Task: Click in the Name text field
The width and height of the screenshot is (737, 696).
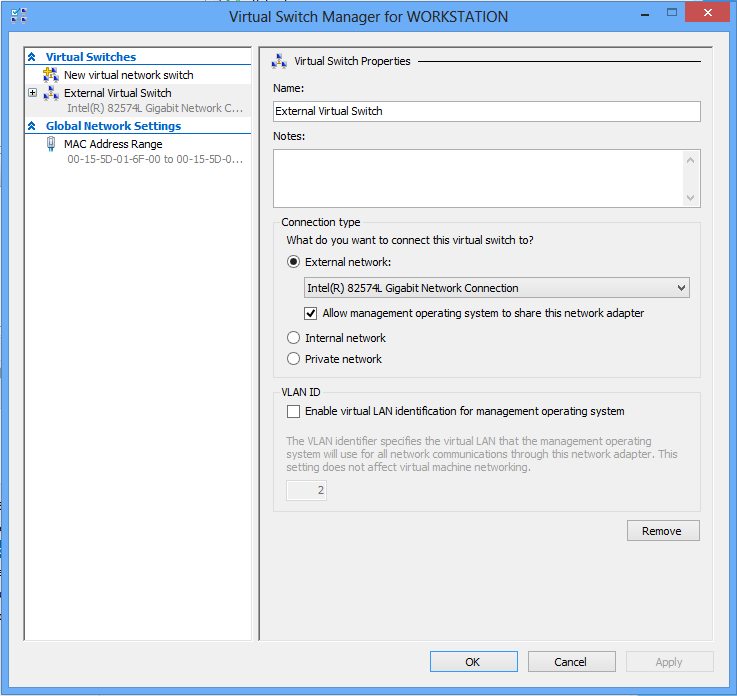Action: [486, 111]
